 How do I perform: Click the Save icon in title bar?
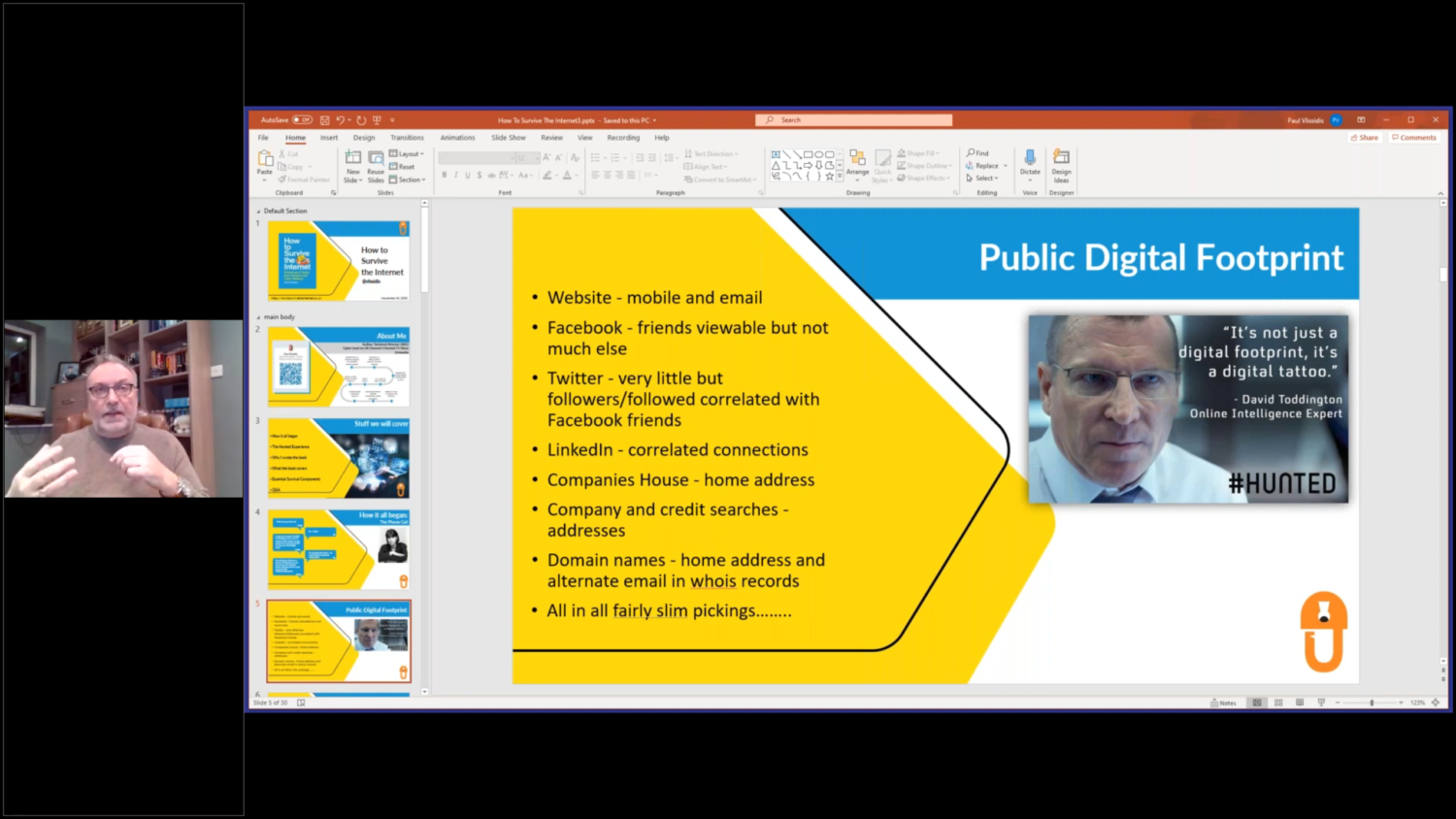324,120
